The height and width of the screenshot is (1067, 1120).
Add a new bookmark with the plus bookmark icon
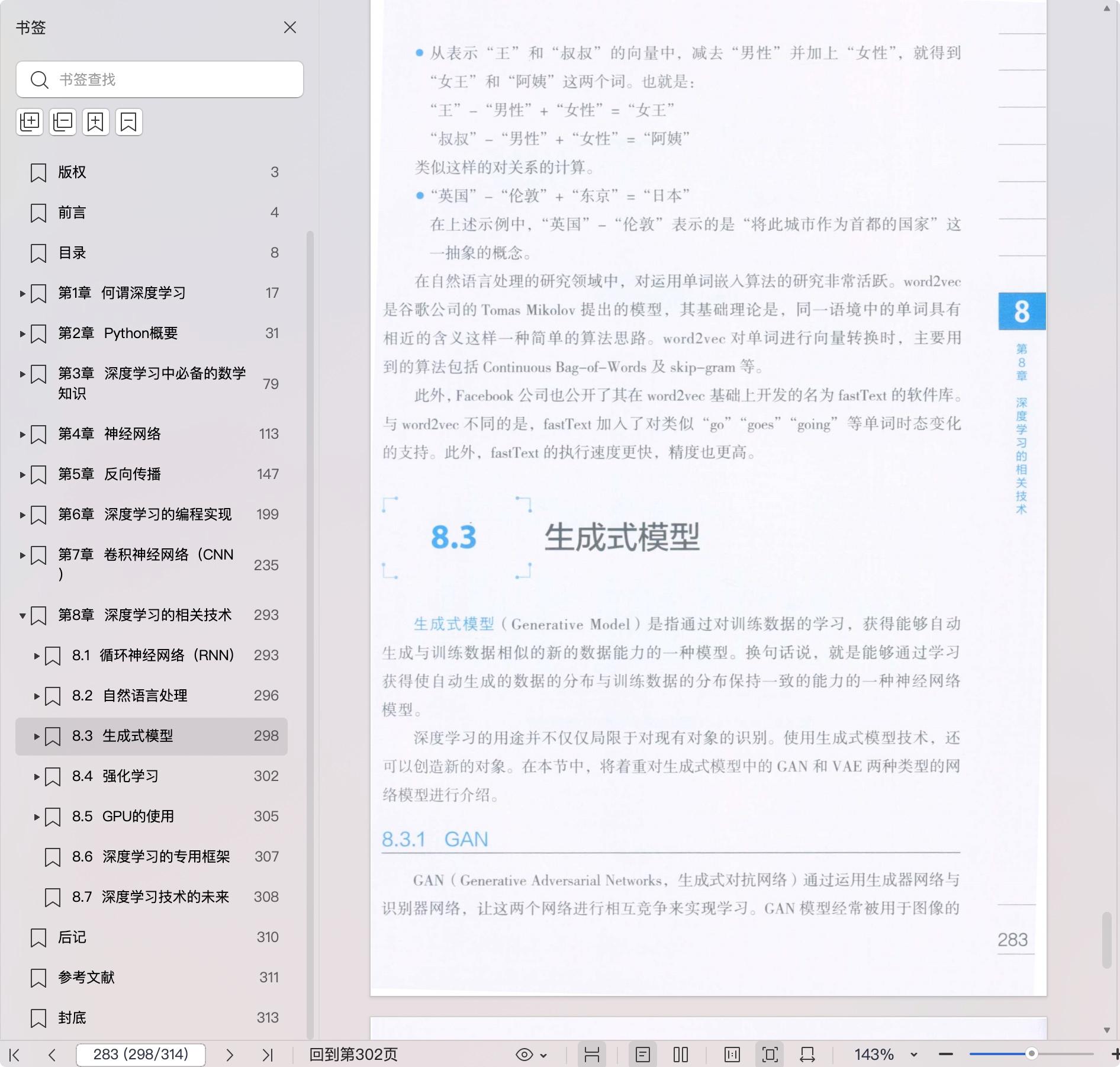click(x=95, y=122)
